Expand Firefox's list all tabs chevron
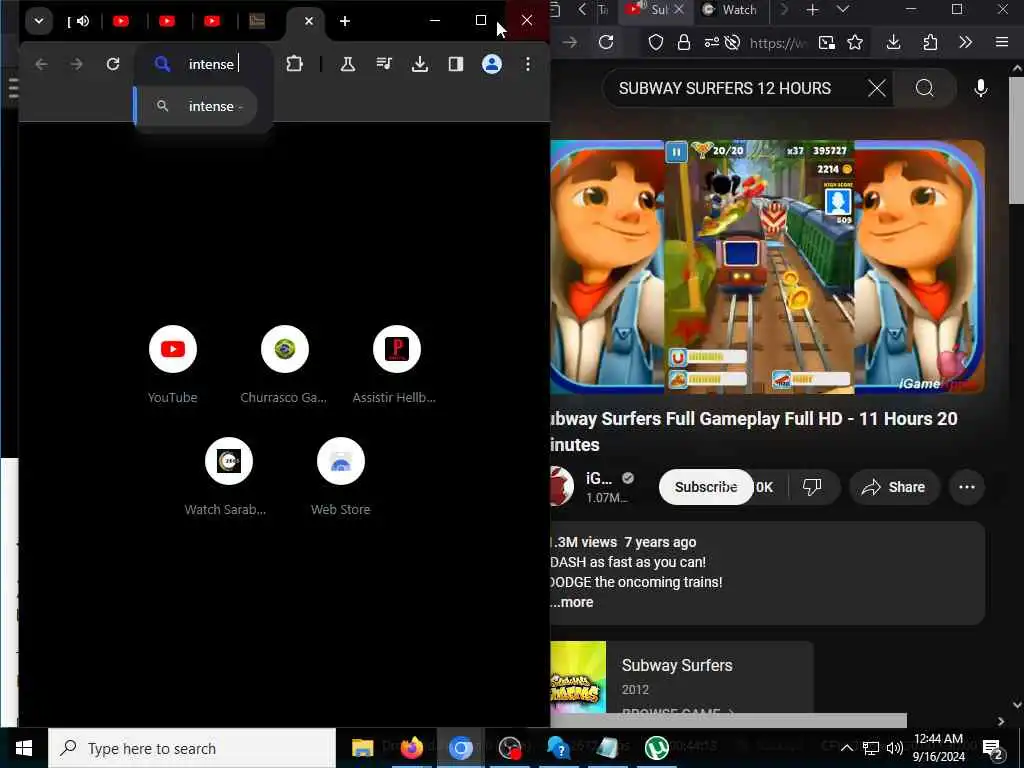This screenshot has height=768, width=1024. point(843,10)
